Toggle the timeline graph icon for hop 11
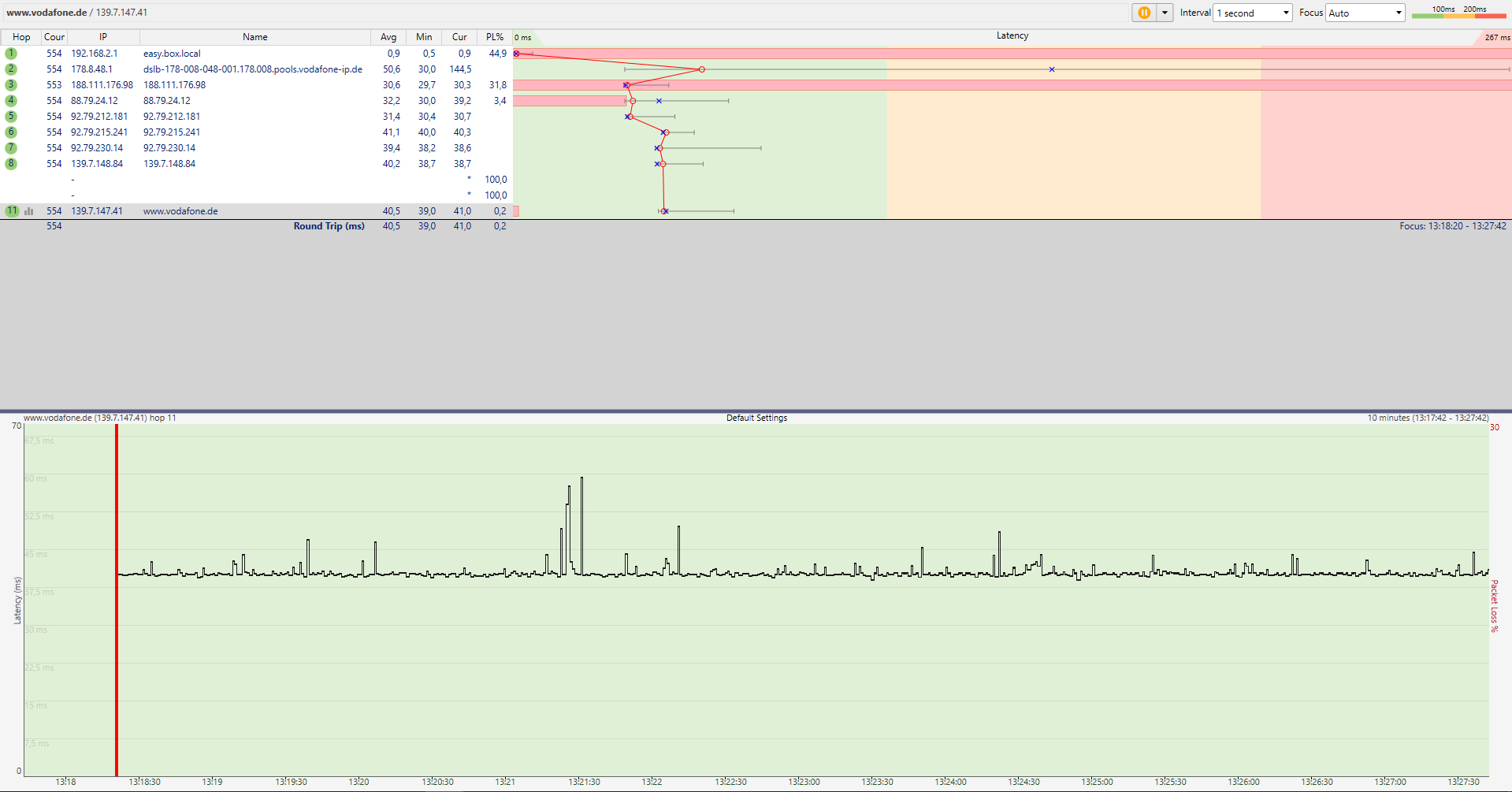The height and width of the screenshot is (792, 1512). 29,211
